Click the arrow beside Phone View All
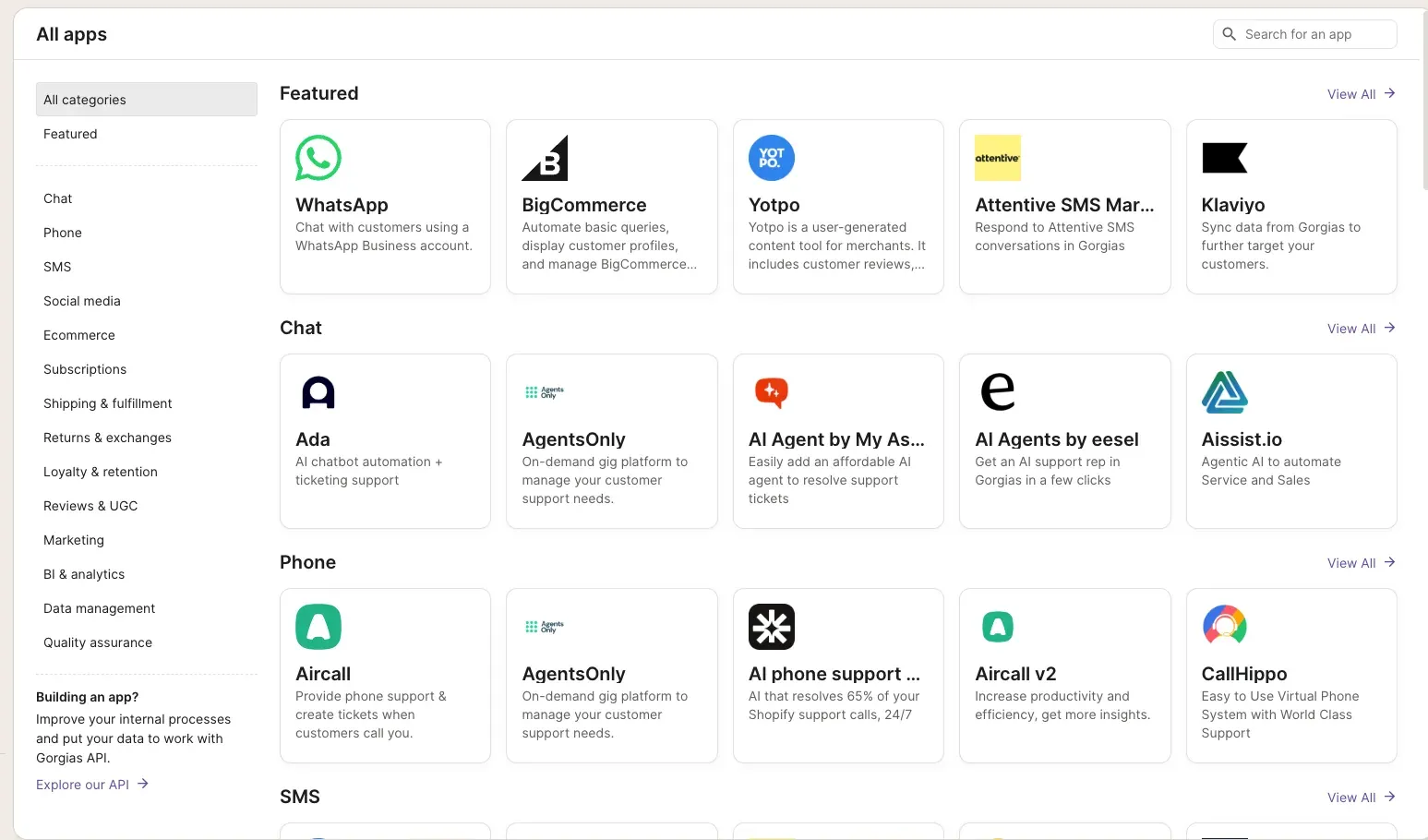 click(x=1389, y=562)
